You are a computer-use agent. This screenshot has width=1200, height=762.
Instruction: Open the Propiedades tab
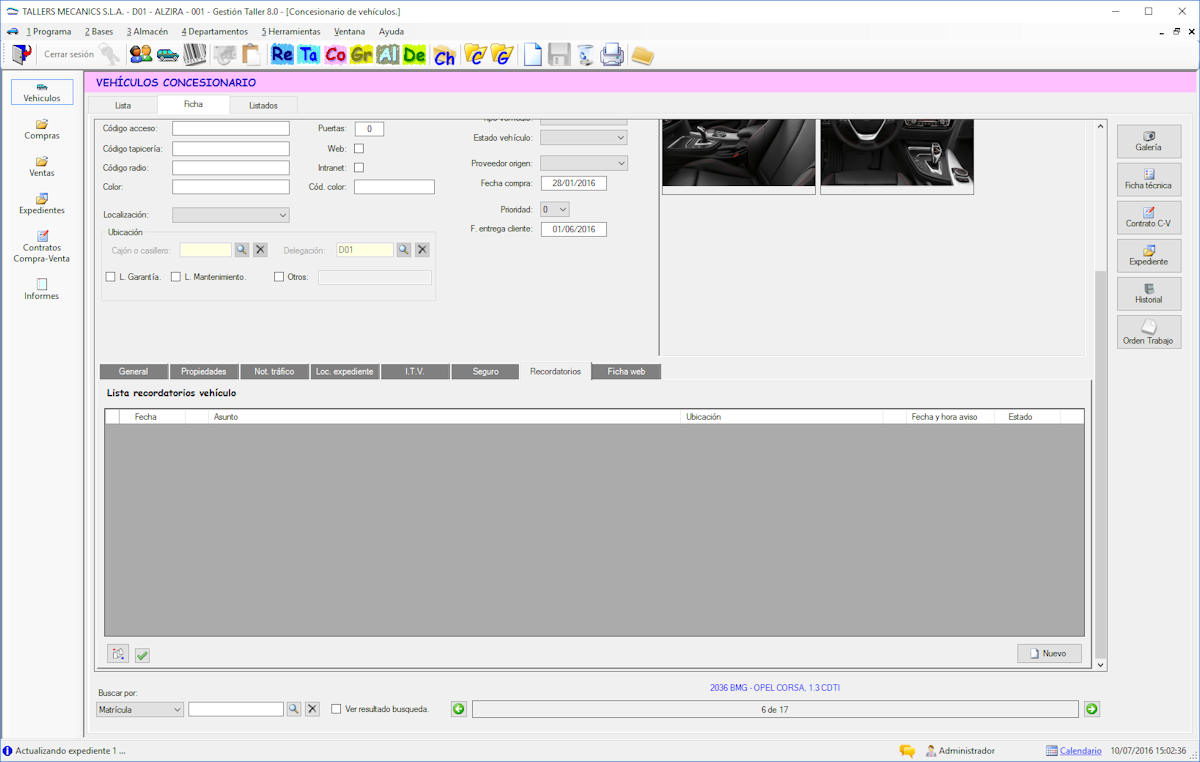click(204, 372)
